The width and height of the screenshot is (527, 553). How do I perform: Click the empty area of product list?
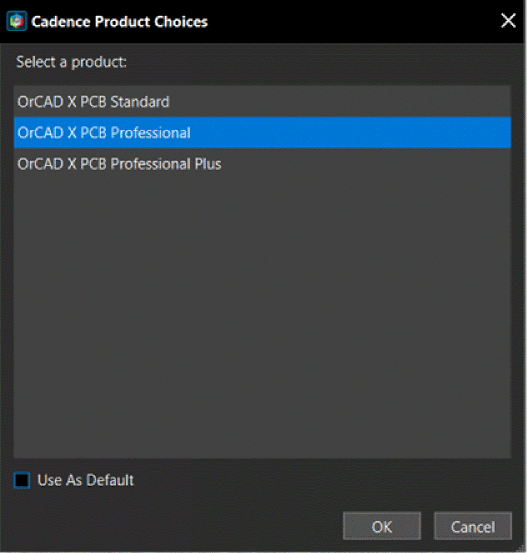click(x=262, y=317)
